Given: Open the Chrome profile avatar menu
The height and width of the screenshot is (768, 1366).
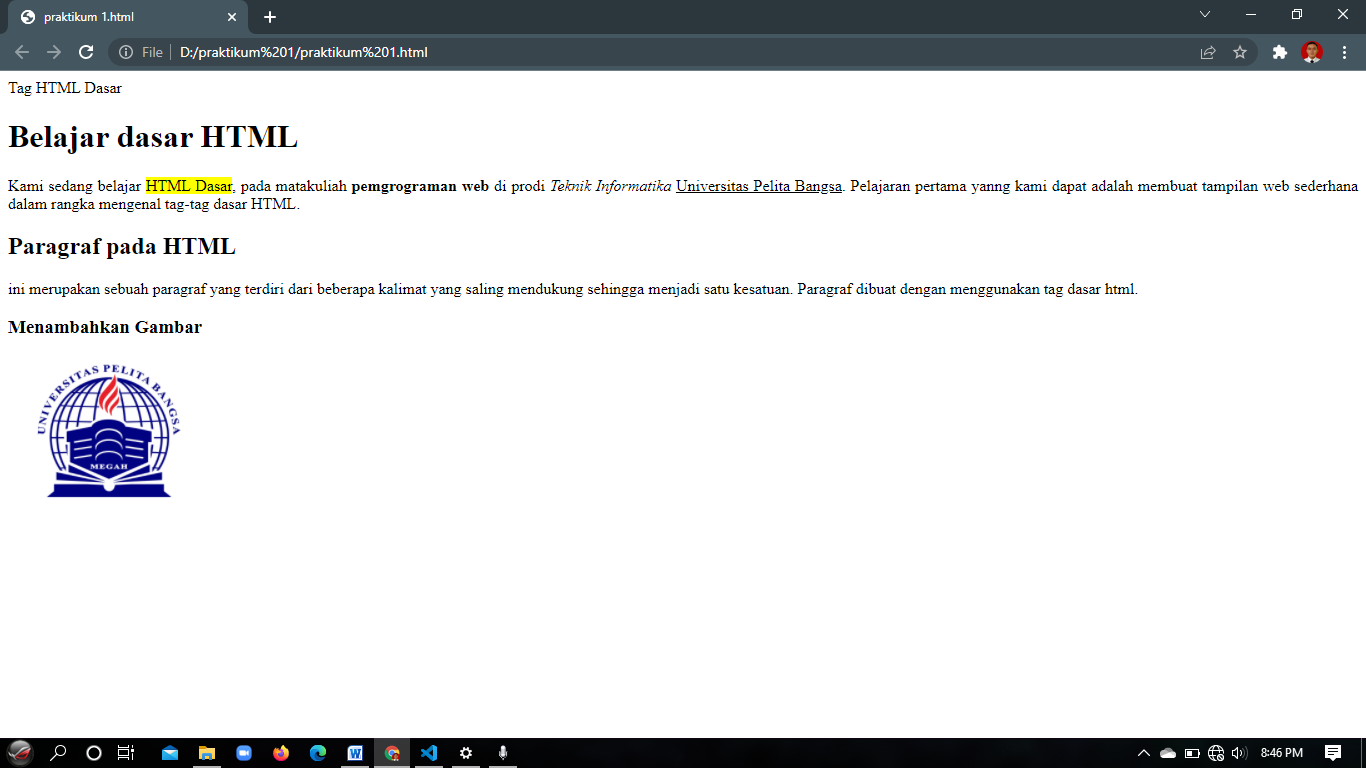Looking at the screenshot, I should tap(1312, 52).
